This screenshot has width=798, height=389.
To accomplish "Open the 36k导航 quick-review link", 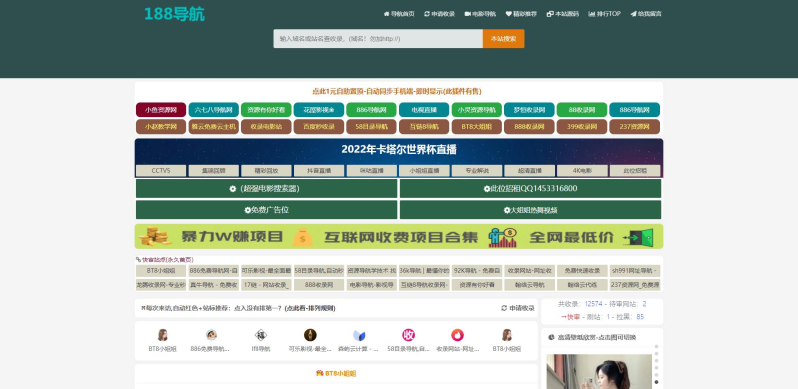I will coord(424,271).
